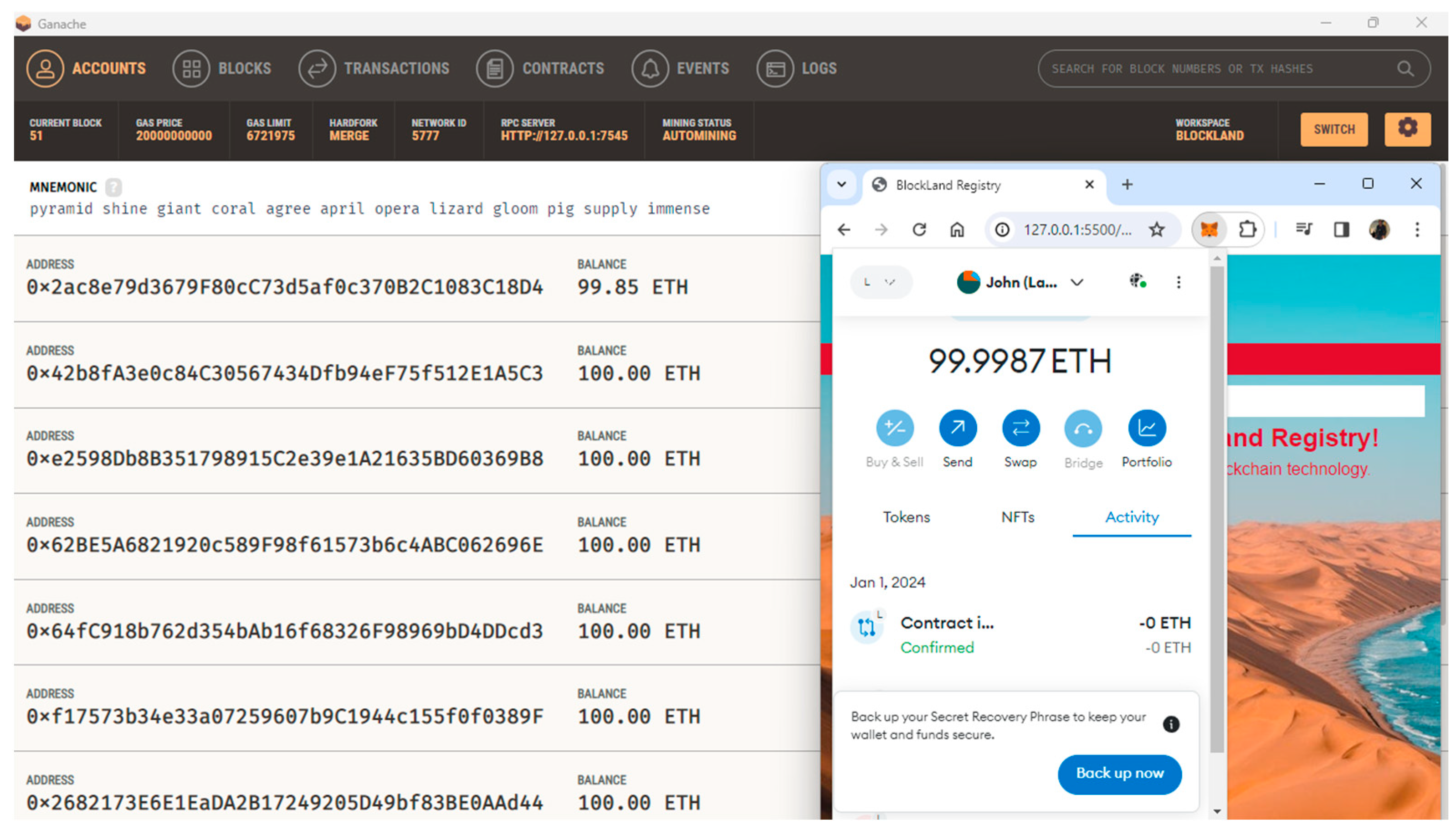Click the MetaMask fox extension icon
This screenshot has width=1456, height=831.
pos(1209,230)
